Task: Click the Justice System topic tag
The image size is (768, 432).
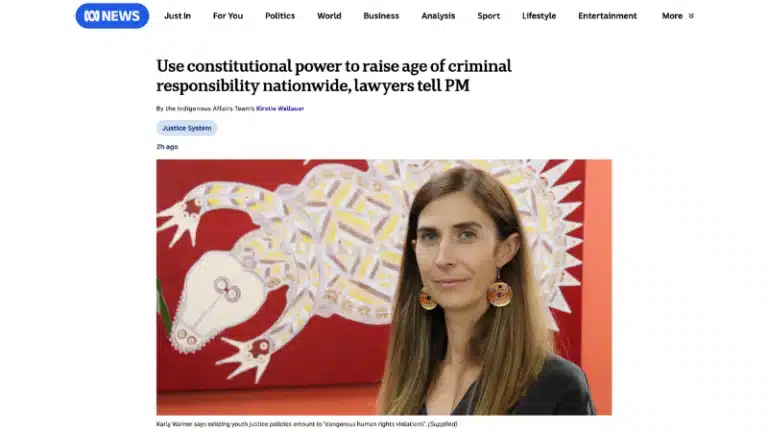Action: 187,128
